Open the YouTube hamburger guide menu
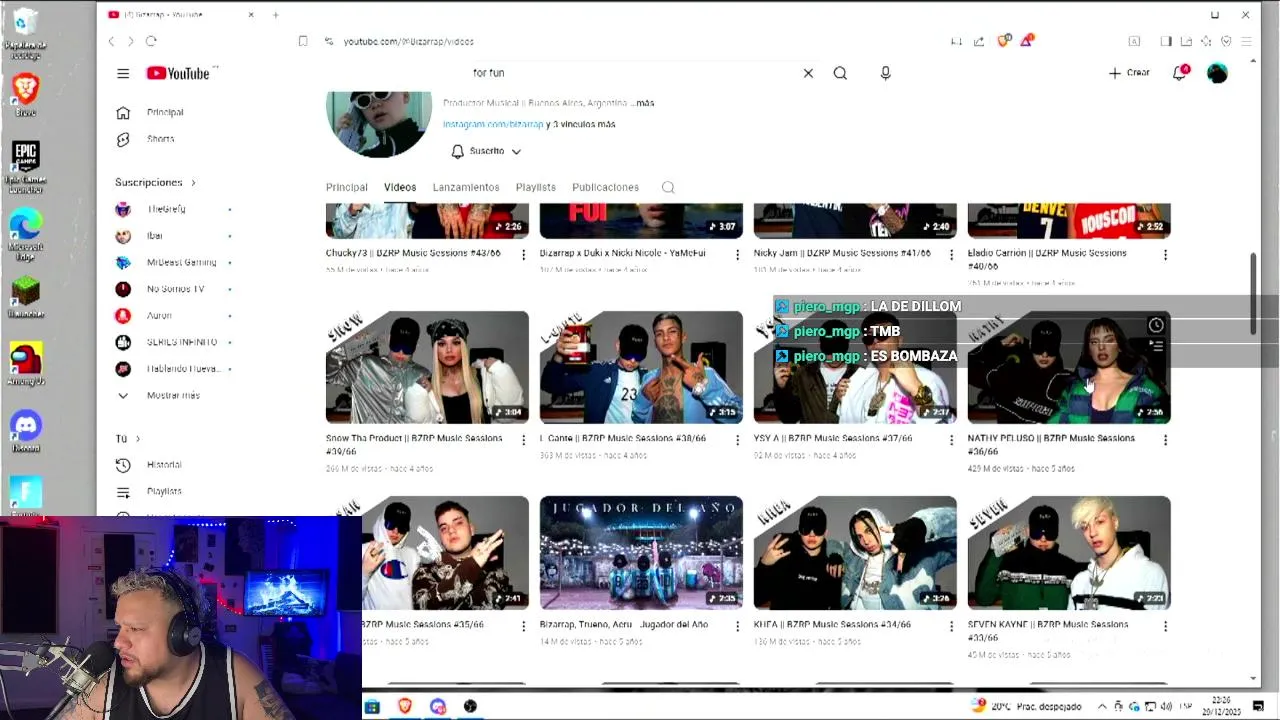This screenshot has height=720, width=1280. point(123,73)
